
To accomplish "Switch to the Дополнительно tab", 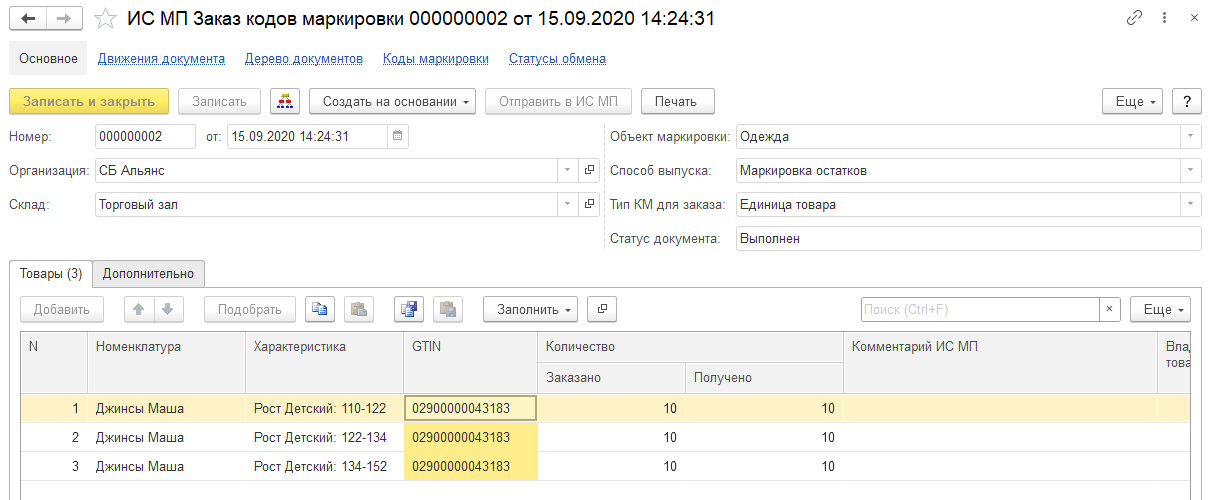I will [x=149, y=273].
